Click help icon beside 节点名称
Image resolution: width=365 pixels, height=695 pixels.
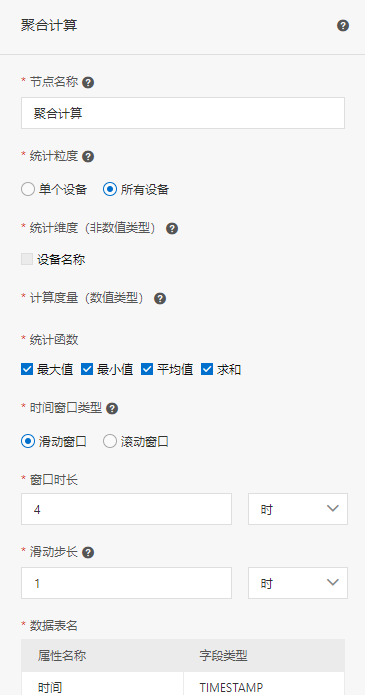point(88,82)
